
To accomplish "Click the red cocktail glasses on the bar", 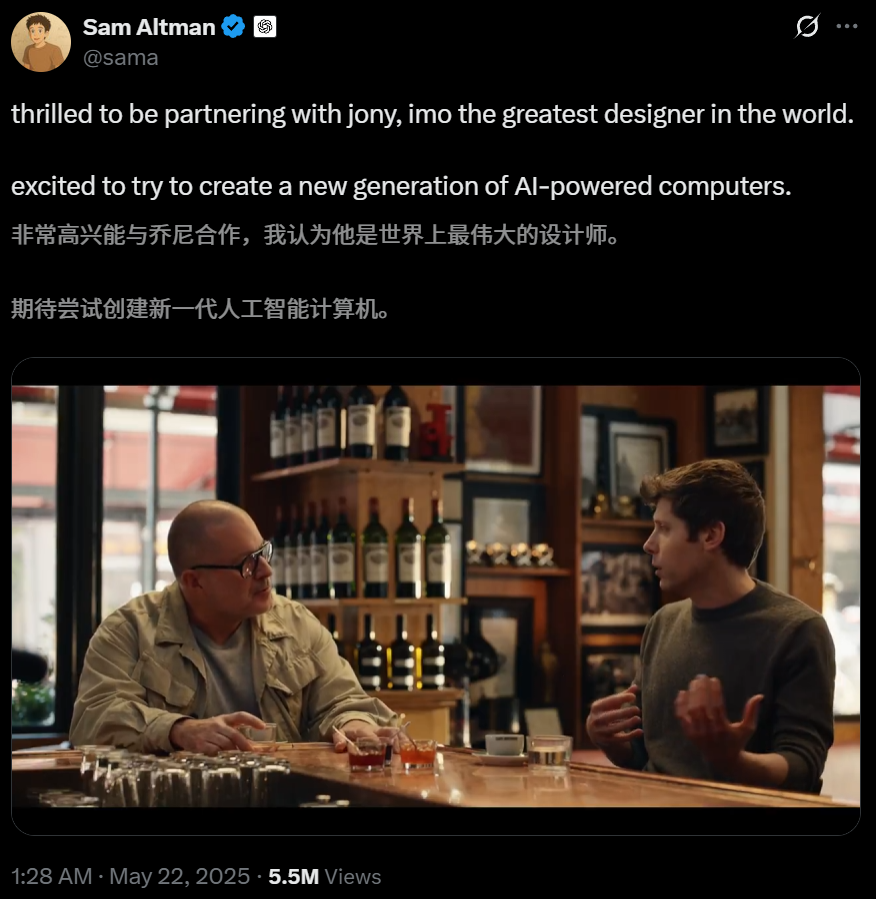I will point(393,752).
